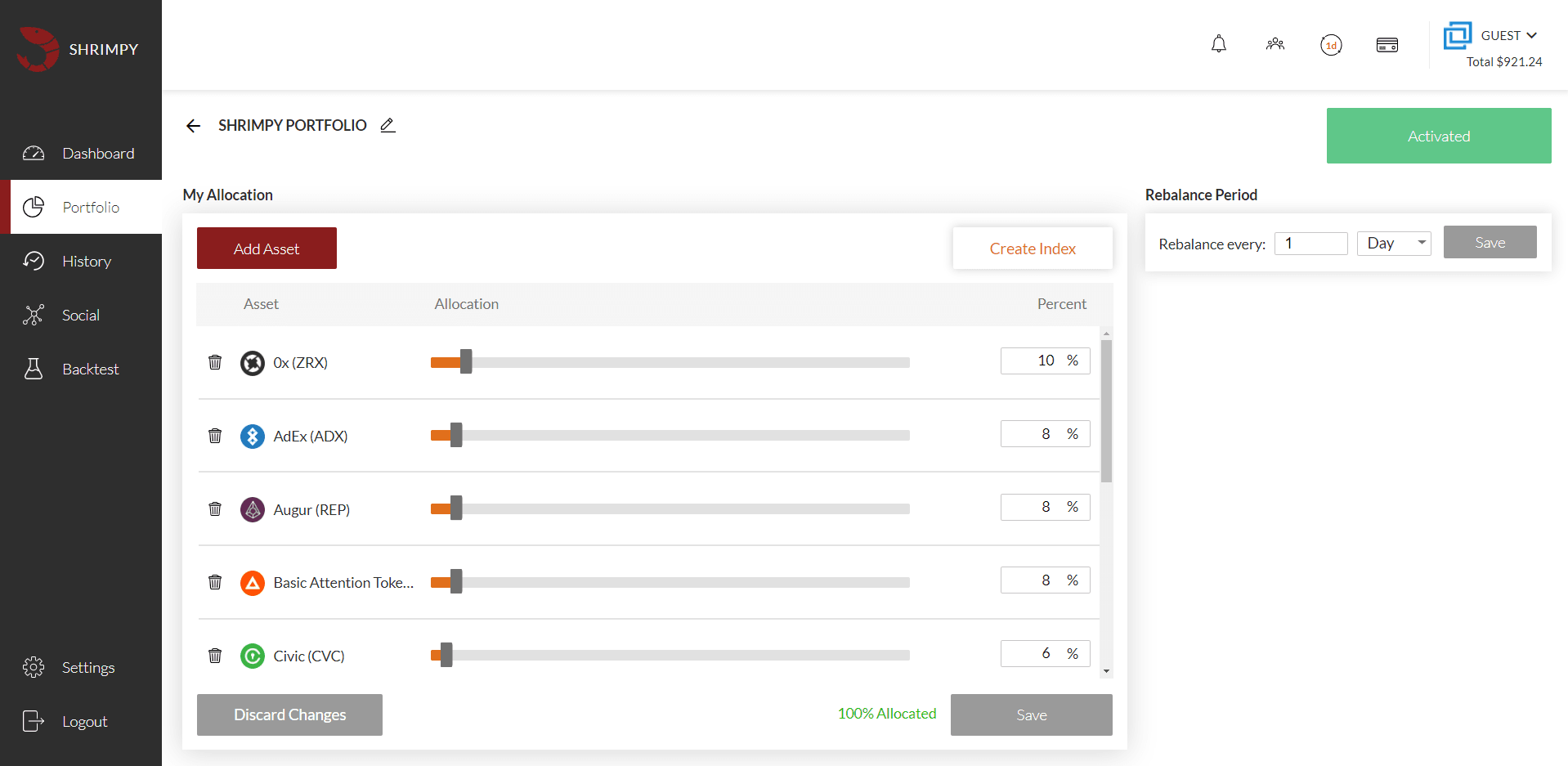Delete the Civic (CVC) asset row
The image size is (1568, 766).
click(x=215, y=656)
